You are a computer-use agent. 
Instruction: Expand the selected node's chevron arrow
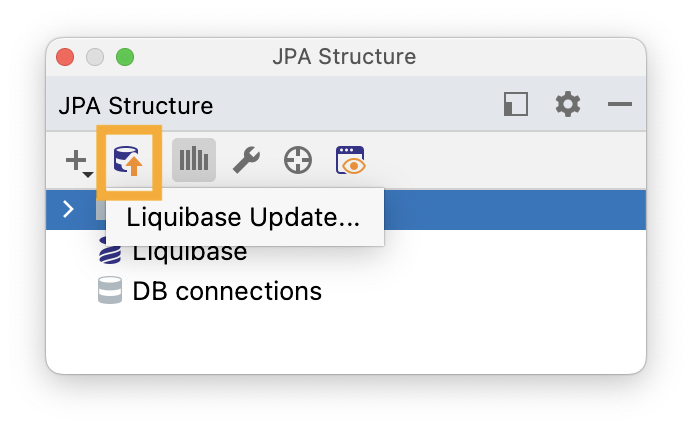click(68, 209)
